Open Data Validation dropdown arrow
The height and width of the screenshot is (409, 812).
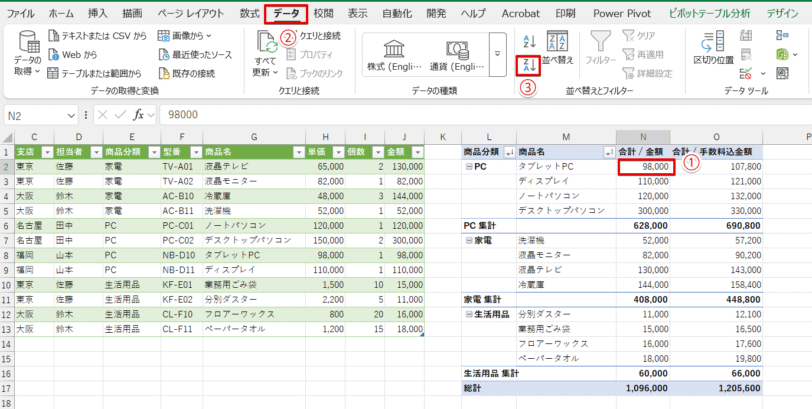click(762, 74)
